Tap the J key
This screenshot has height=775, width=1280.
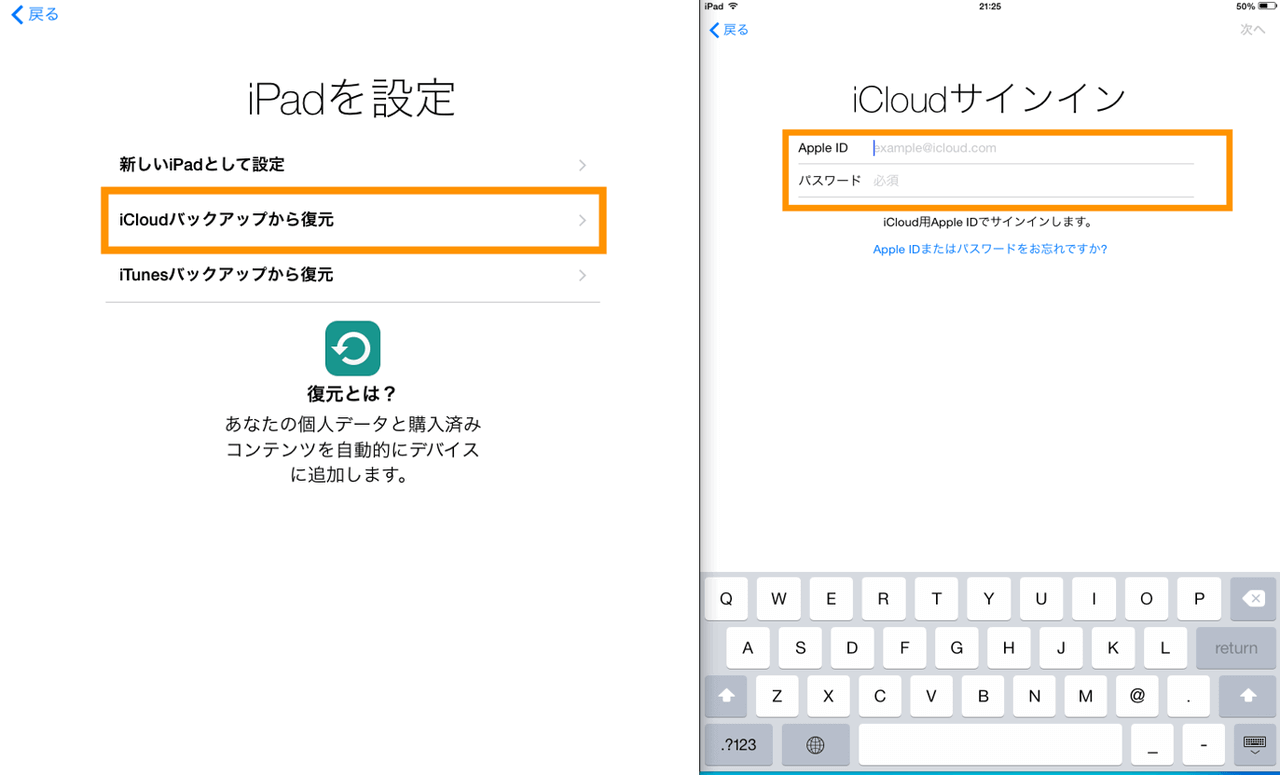pyautogui.click(x=1062, y=648)
